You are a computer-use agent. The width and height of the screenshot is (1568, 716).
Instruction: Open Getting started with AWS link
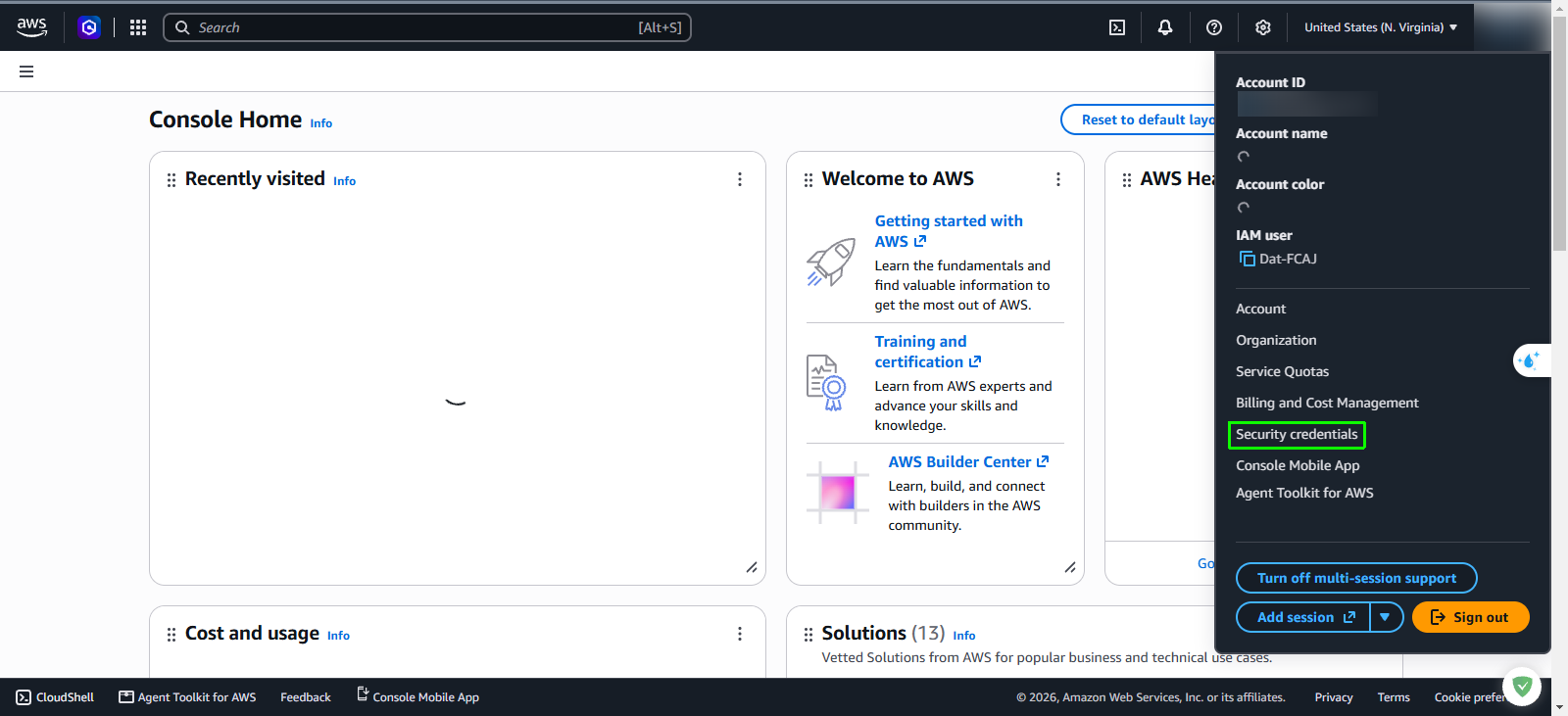point(949,231)
